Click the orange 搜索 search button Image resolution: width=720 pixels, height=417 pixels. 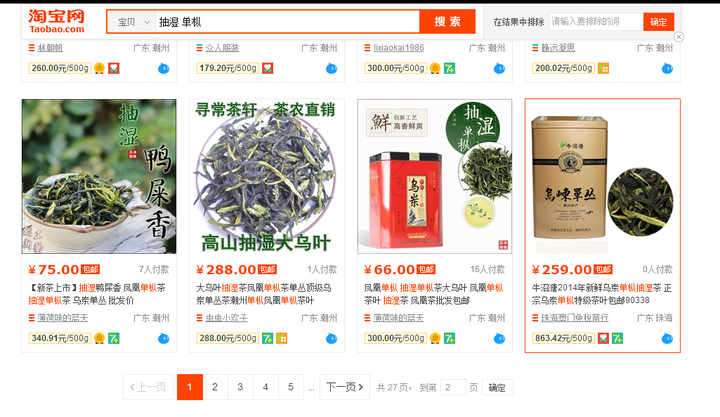pyautogui.click(x=447, y=22)
